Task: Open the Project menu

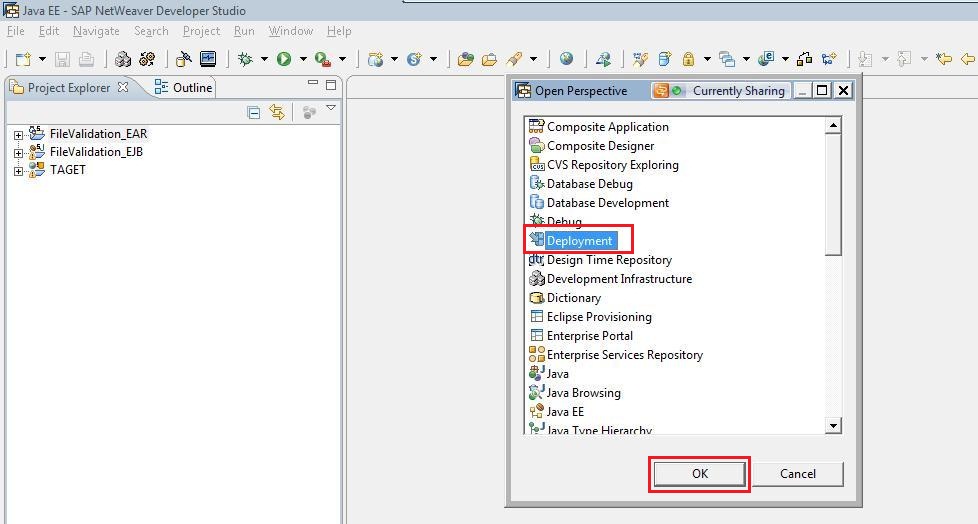Action: click(x=201, y=31)
